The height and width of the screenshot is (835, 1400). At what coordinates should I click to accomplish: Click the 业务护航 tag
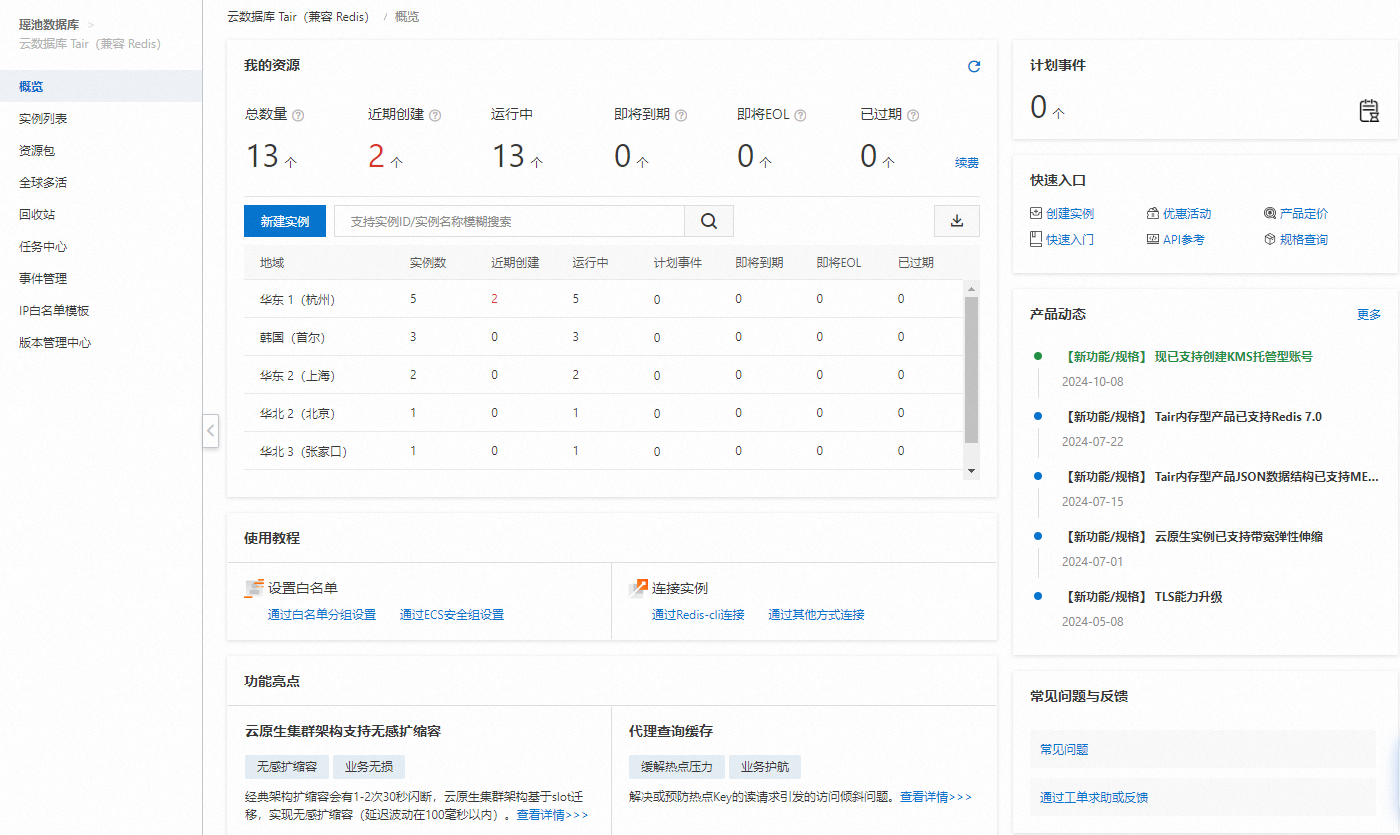765,767
